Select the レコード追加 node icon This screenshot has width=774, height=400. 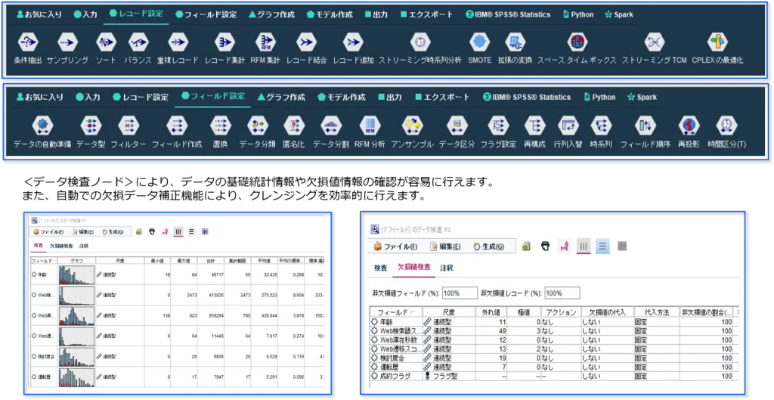(353, 42)
